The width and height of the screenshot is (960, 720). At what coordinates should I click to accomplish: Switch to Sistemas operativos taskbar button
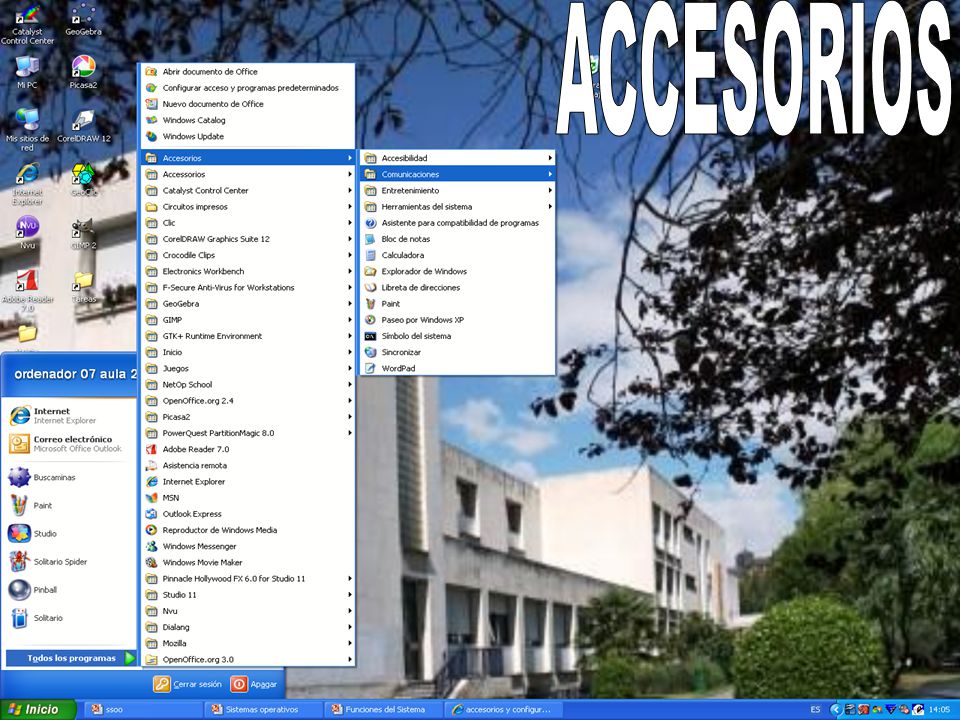coord(263,710)
